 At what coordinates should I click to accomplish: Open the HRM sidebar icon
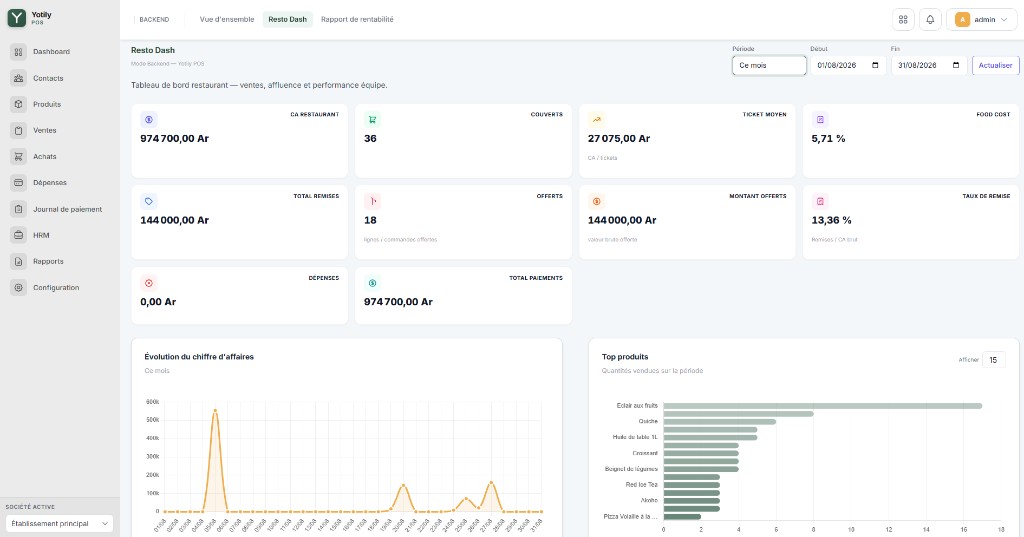[x=18, y=235]
